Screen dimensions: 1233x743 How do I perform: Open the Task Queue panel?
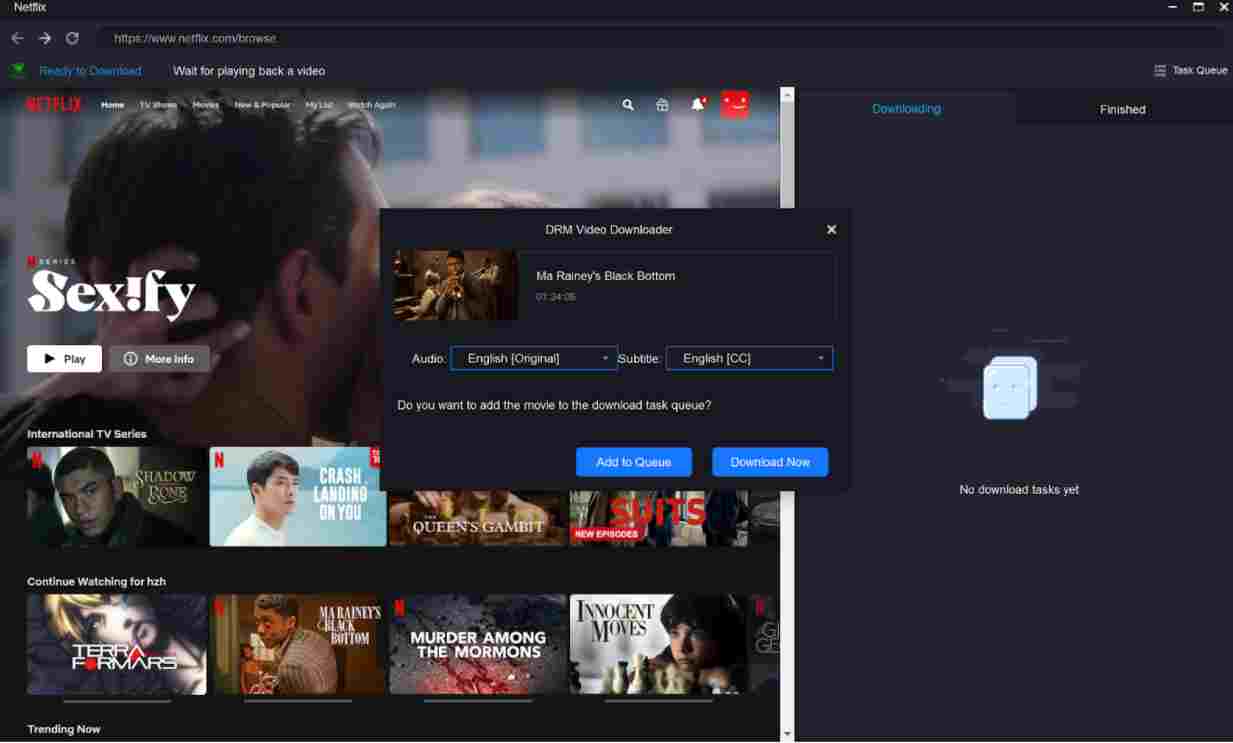[x=1190, y=71]
